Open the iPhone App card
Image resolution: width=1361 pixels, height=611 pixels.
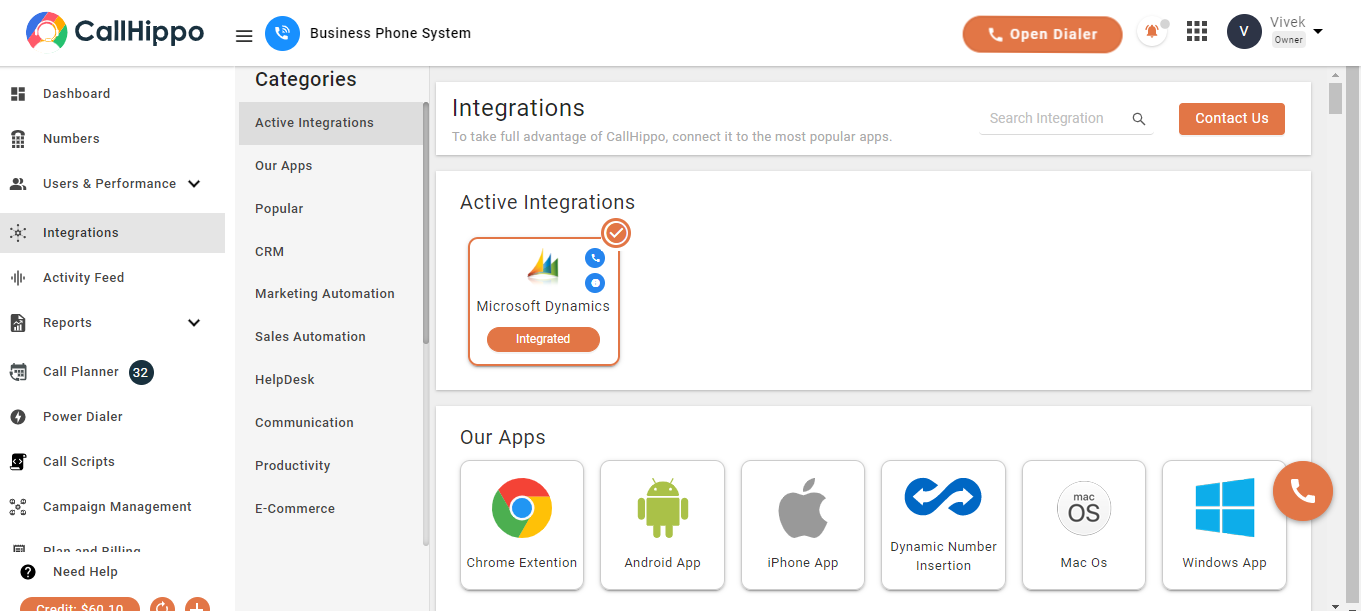coord(803,525)
